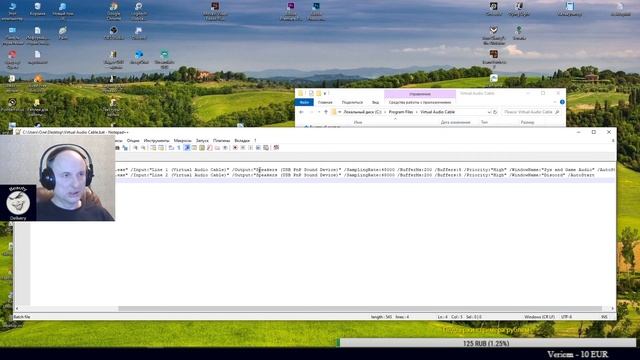Expand arrow after Локальный диск (C:) breadcrumb
This screenshot has height=360, width=640.
[x=385, y=112]
